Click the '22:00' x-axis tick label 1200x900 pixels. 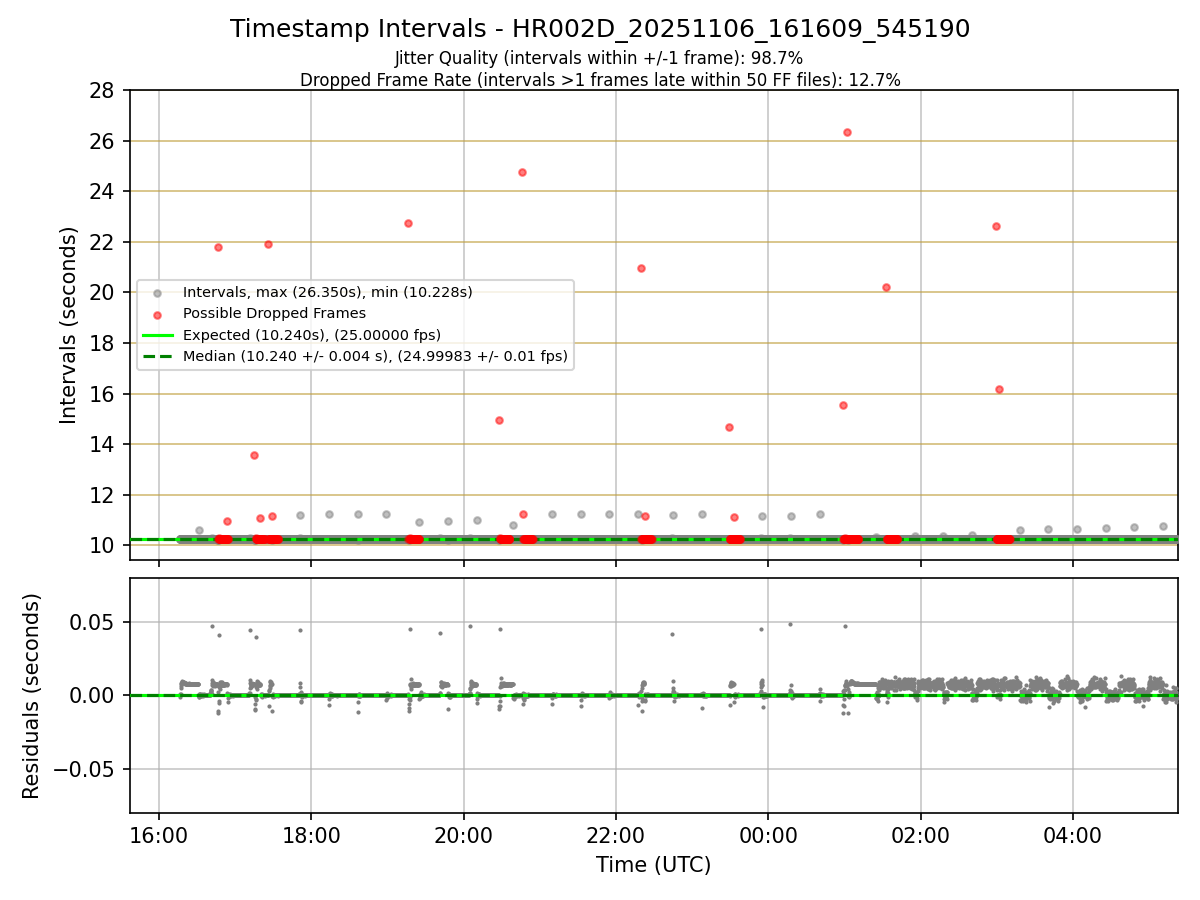(x=616, y=834)
